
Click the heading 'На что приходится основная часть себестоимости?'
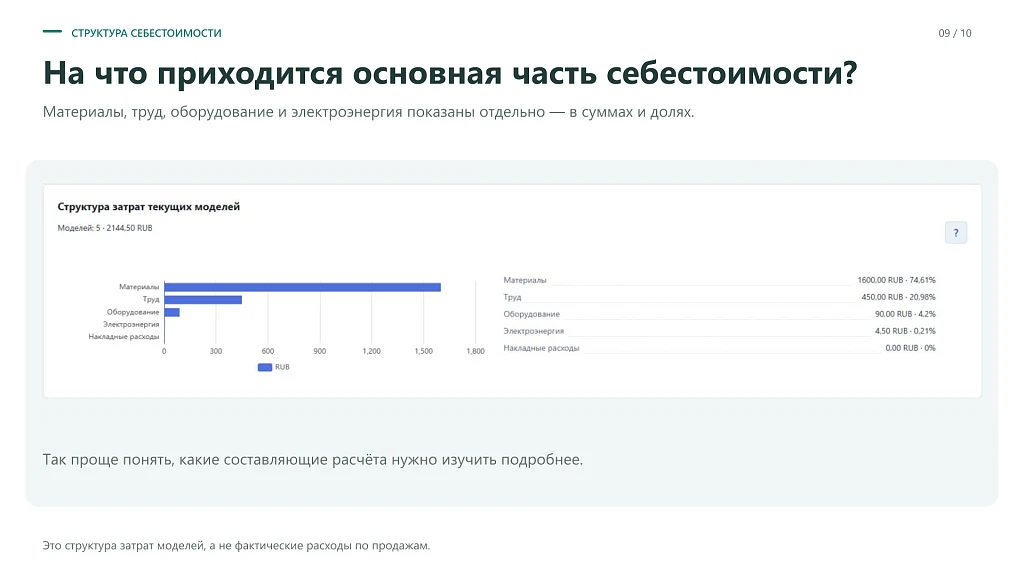coord(450,72)
